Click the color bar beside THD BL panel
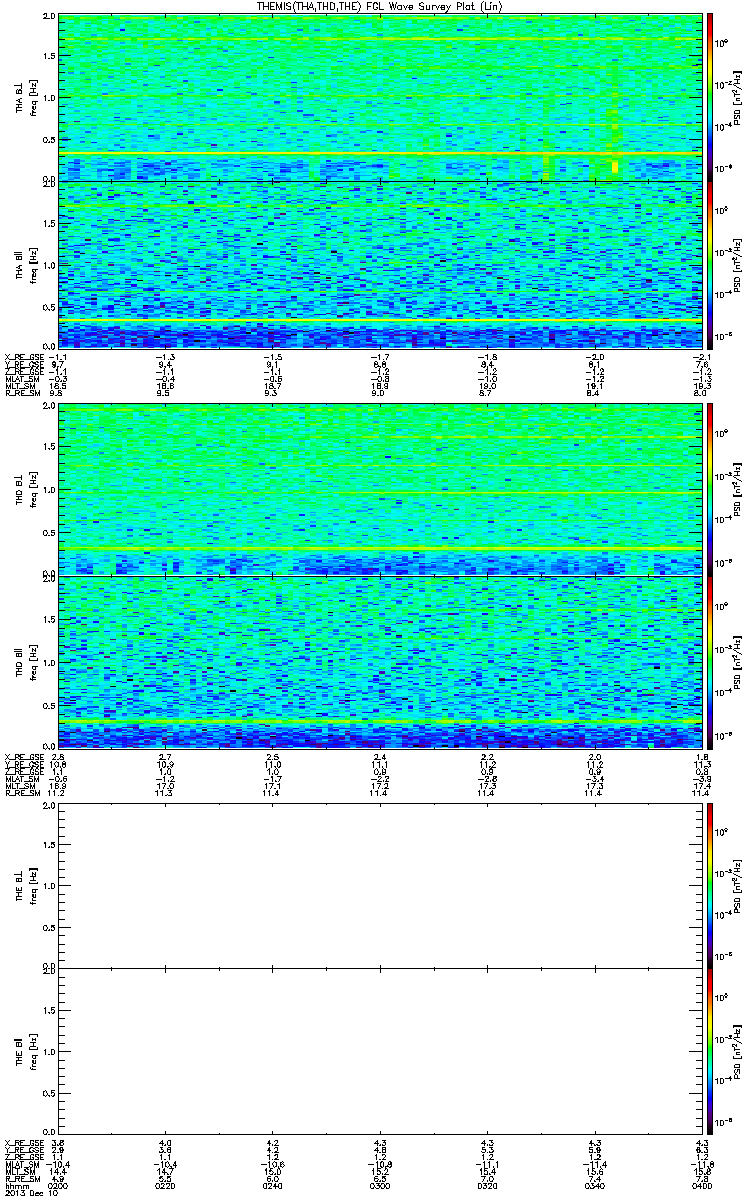750x1200 pixels. point(709,490)
